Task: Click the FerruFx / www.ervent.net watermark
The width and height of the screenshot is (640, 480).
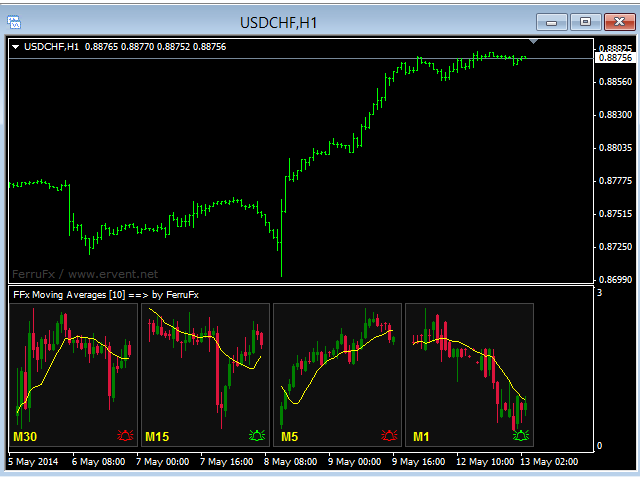Action: pos(85,273)
